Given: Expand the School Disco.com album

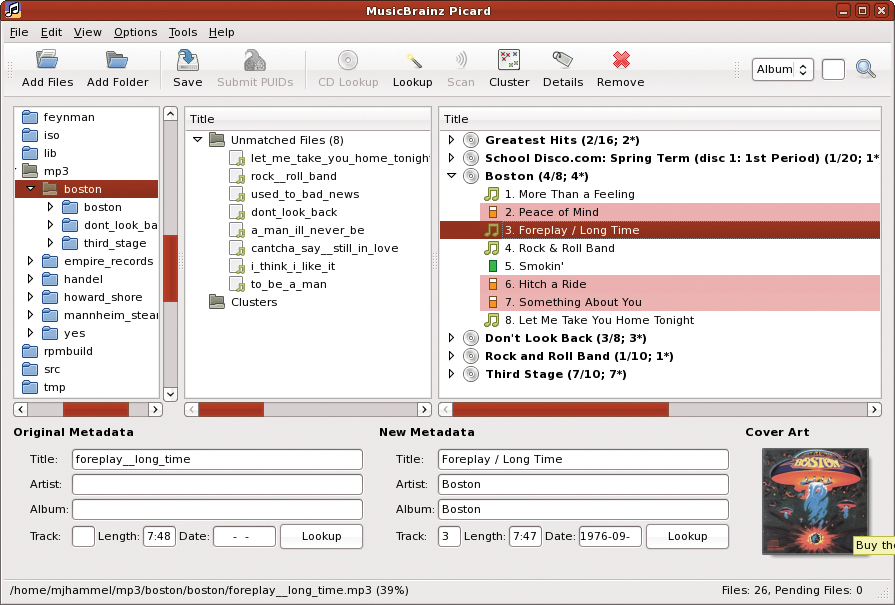Looking at the screenshot, I should click(x=451, y=158).
